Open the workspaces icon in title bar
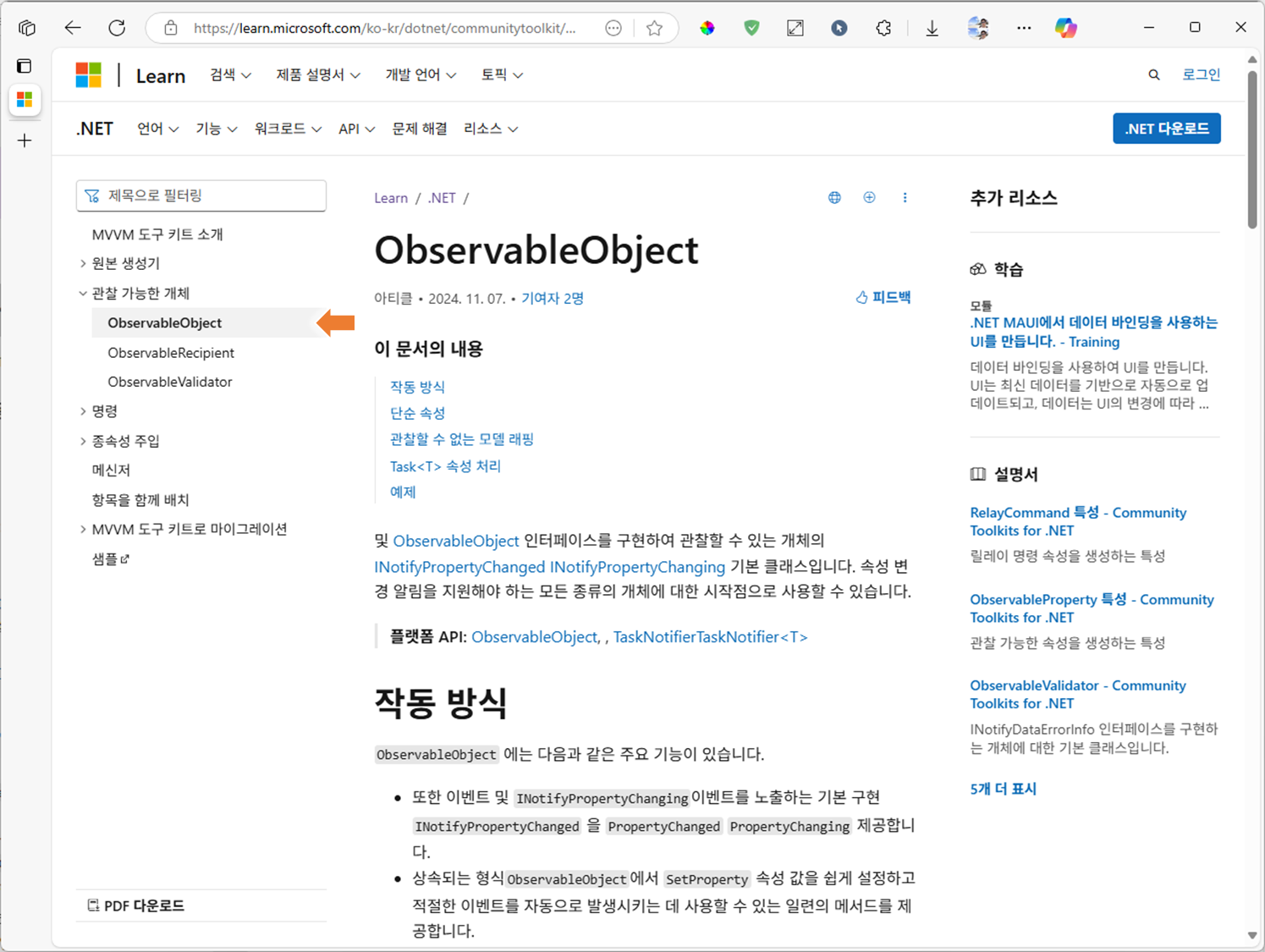Image resolution: width=1265 pixels, height=952 pixels. [27, 28]
